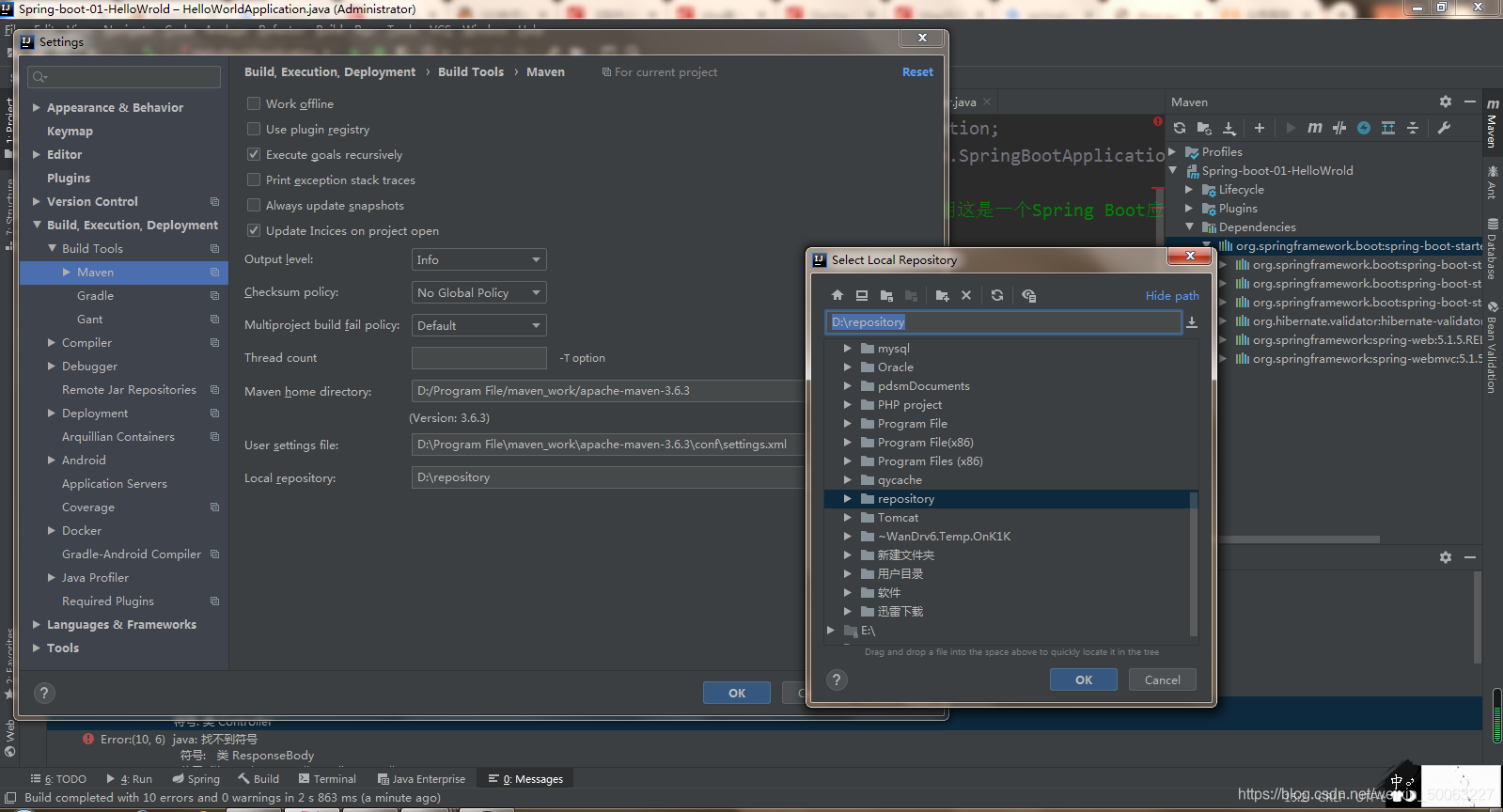The image size is (1503, 812).
Task: Enable Always update snapshots checkbox
Action: click(x=254, y=205)
